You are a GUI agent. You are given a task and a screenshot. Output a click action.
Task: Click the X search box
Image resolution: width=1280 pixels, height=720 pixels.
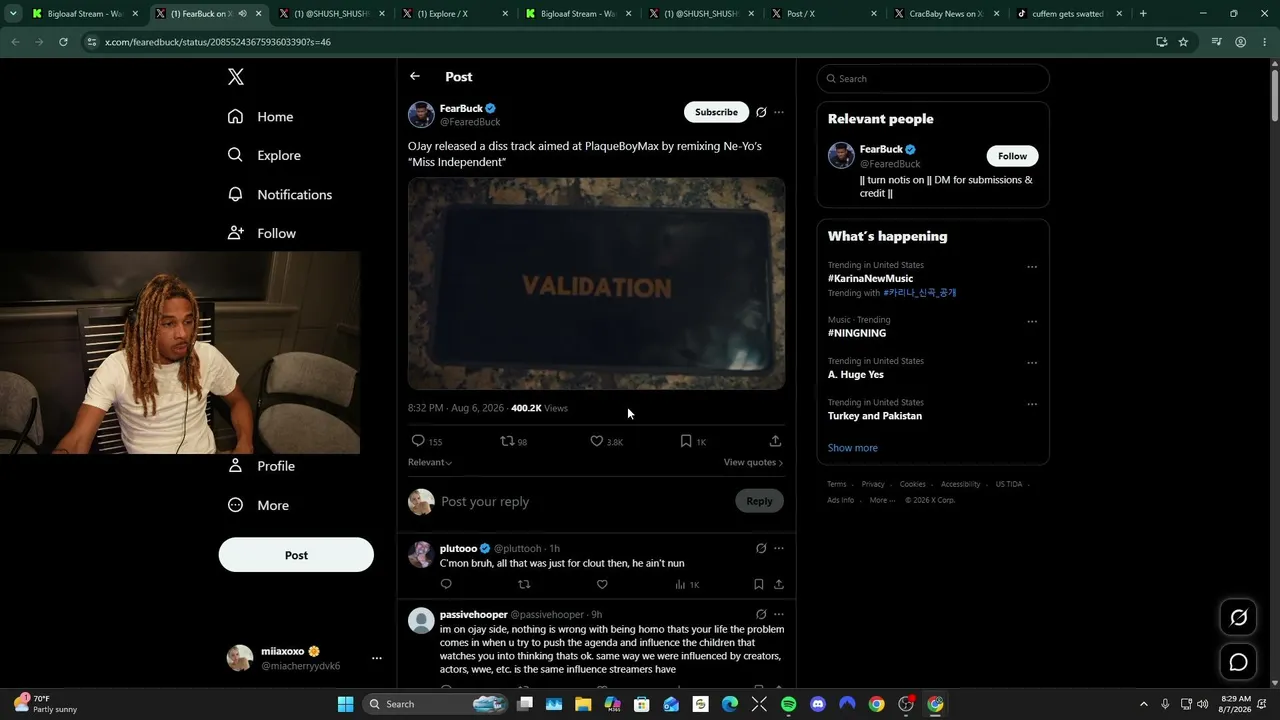933,79
